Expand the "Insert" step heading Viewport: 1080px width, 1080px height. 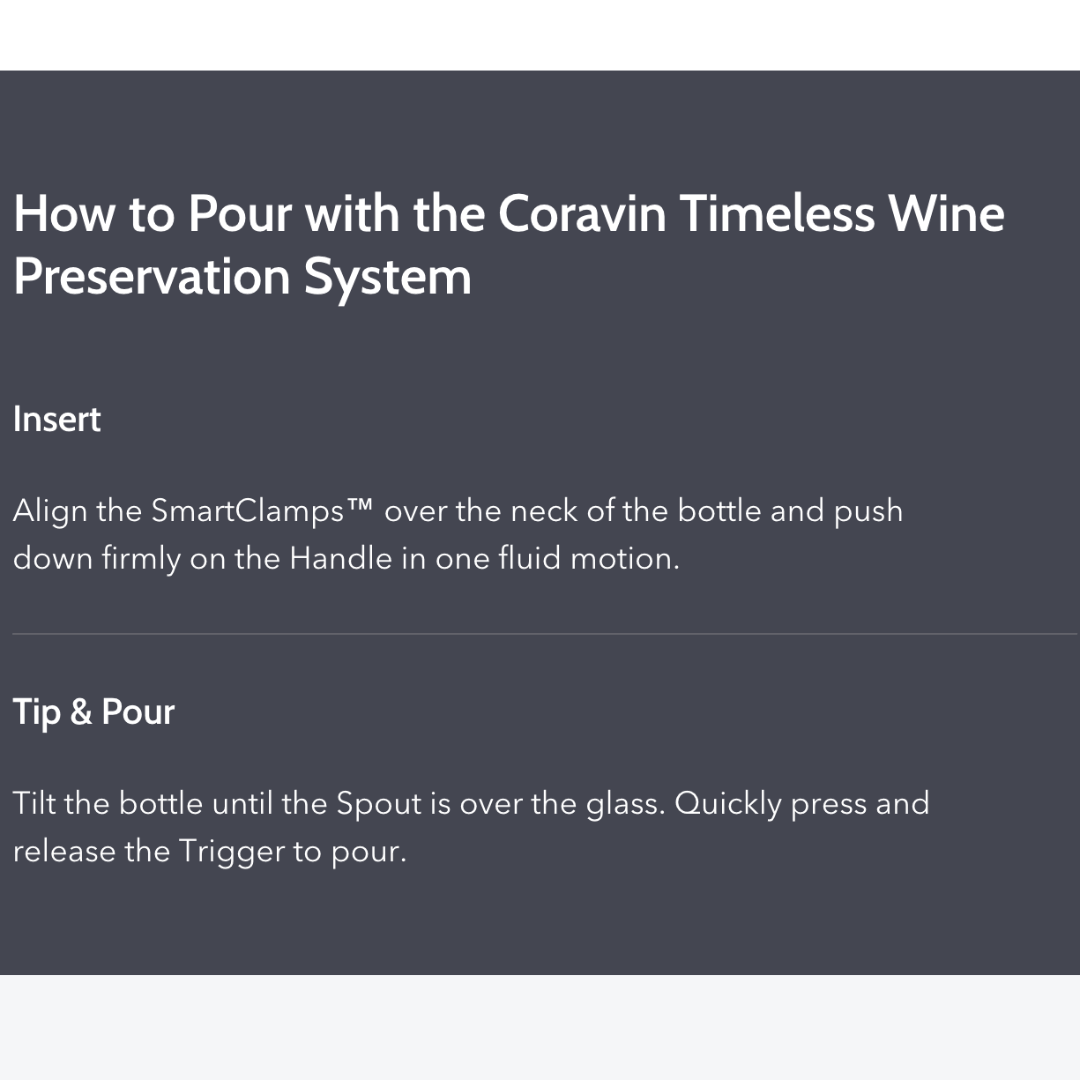click(x=57, y=419)
